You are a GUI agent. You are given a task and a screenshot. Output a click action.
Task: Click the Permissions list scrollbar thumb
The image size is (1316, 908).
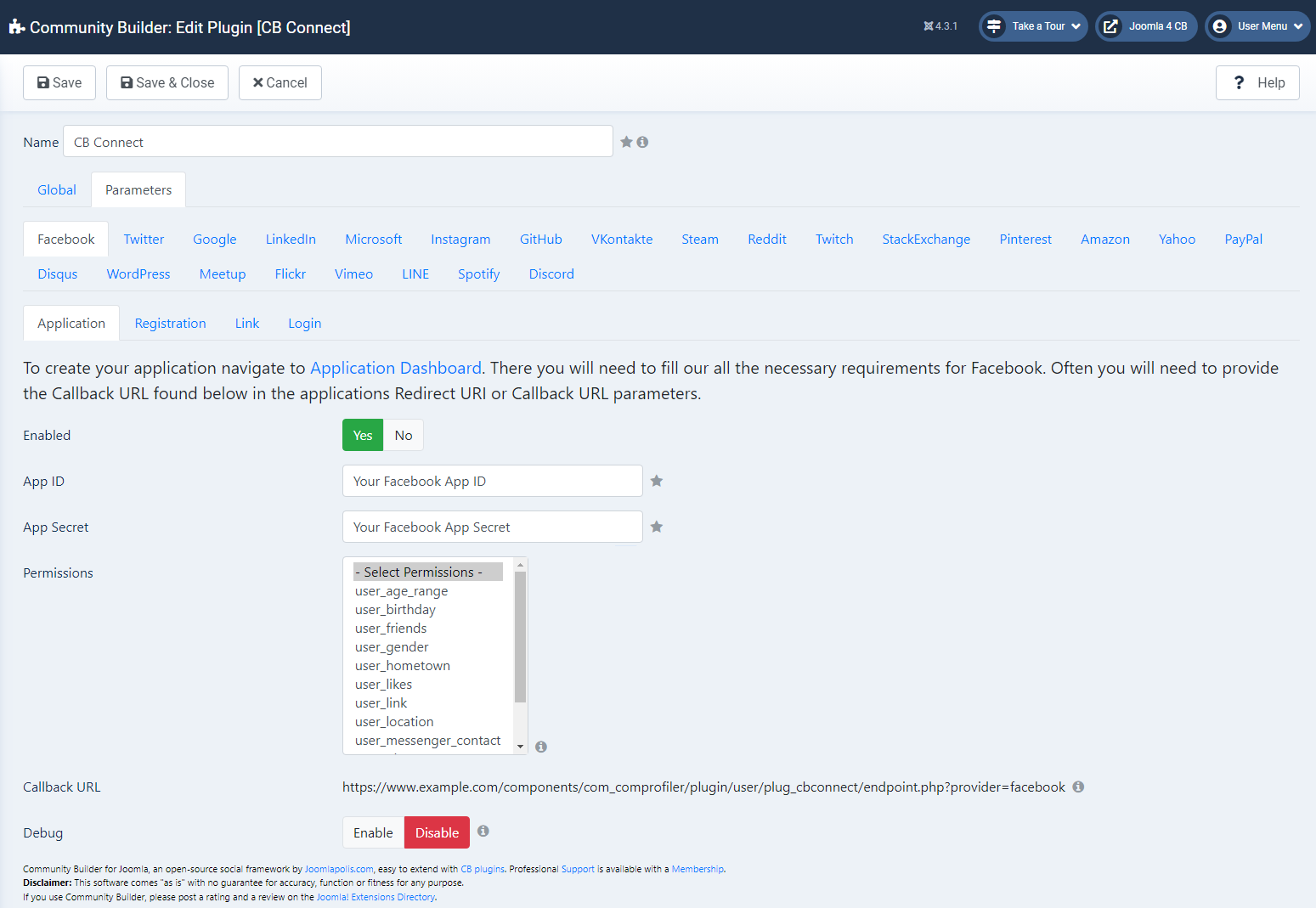521,637
